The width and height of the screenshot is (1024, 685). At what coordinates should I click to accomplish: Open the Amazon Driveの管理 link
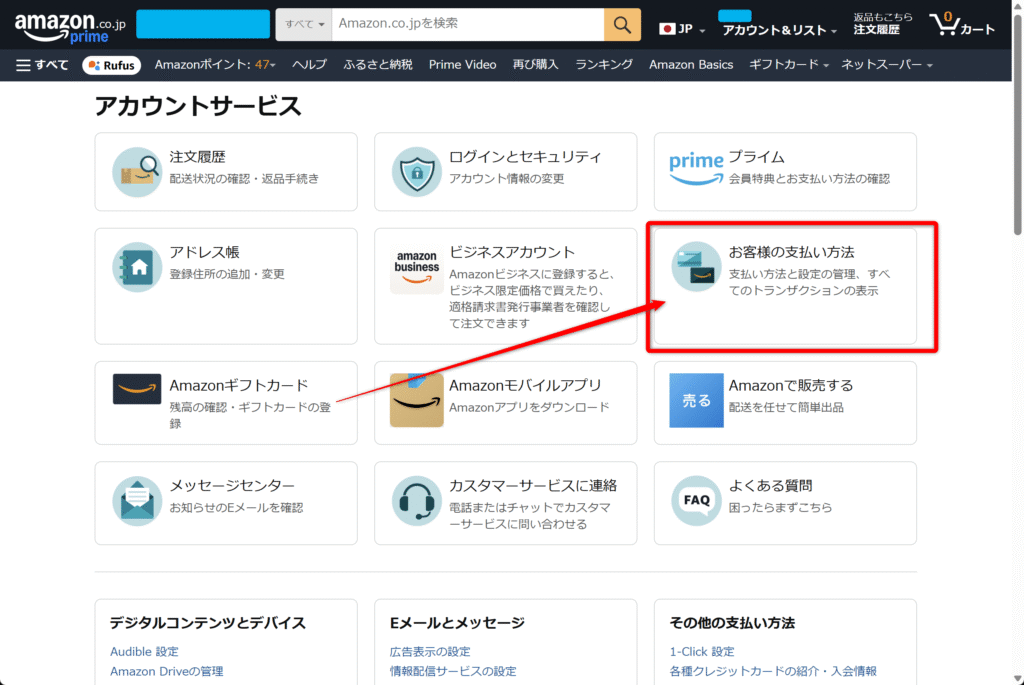point(167,671)
